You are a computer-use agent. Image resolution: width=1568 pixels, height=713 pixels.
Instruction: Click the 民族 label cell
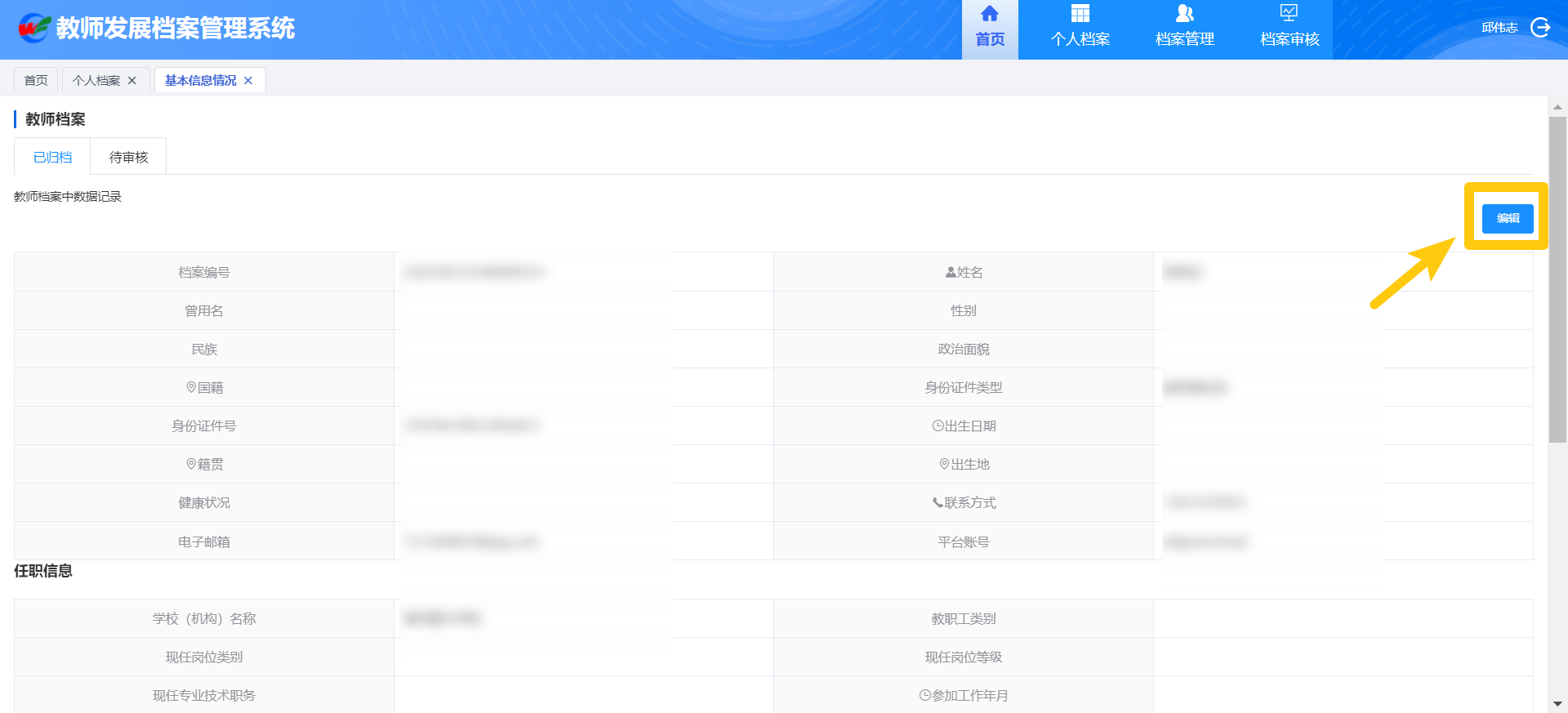pos(204,349)
